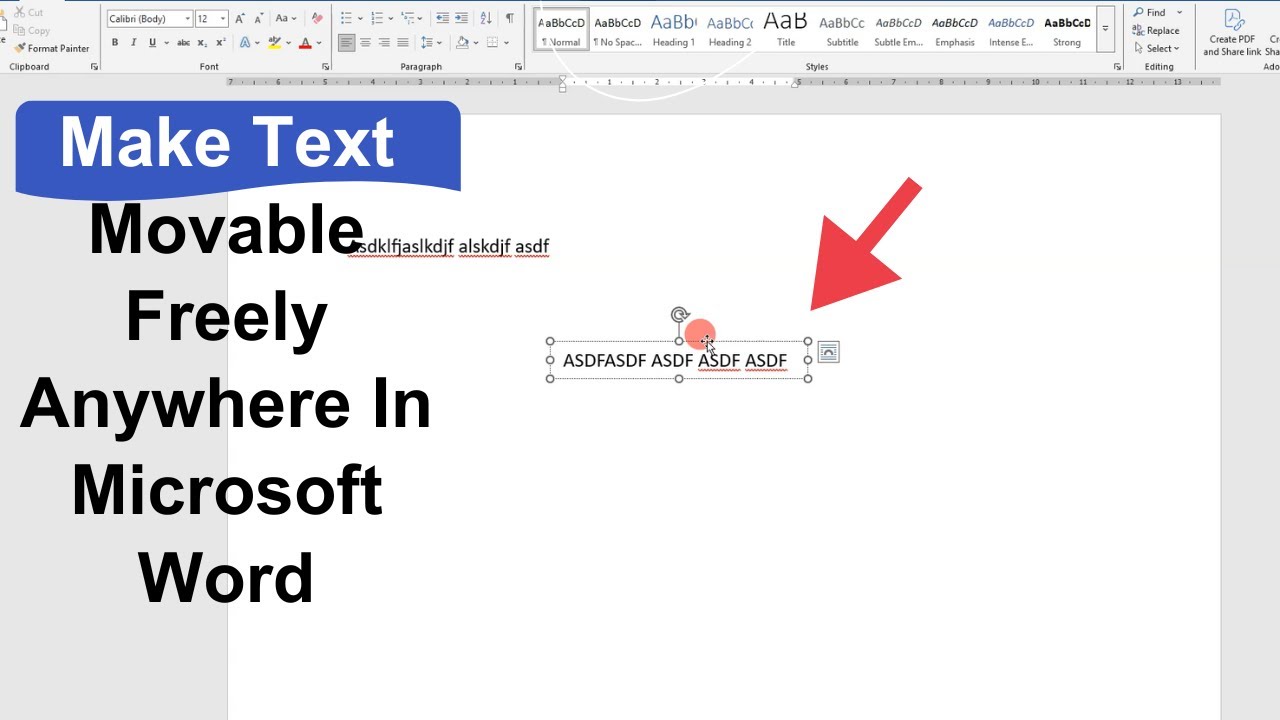This screenshot has width=1280, height=720.
Task: Sort the selected text
Action: 486,18
